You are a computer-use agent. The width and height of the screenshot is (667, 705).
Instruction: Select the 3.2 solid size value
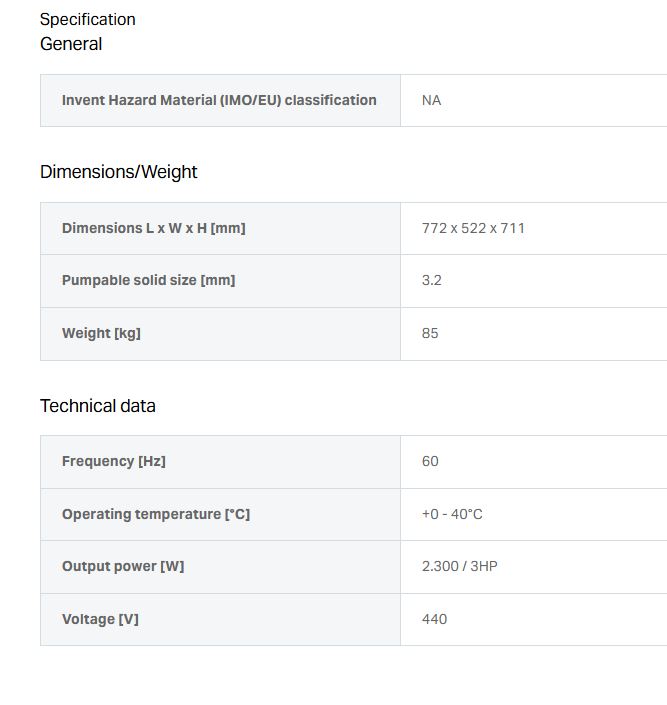coord(431,280)
